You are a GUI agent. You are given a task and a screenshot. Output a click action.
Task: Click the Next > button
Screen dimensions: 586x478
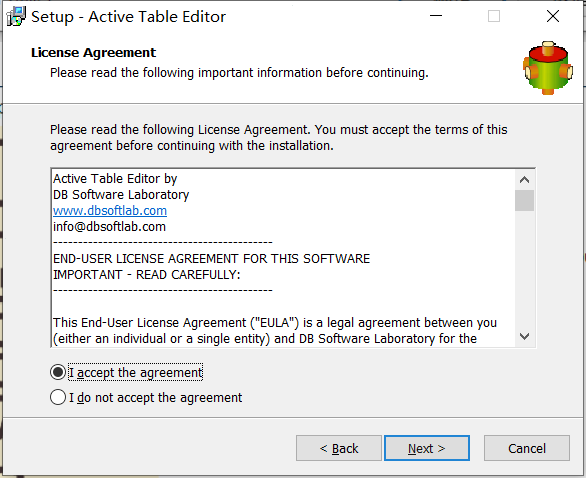tap(427, 448)
